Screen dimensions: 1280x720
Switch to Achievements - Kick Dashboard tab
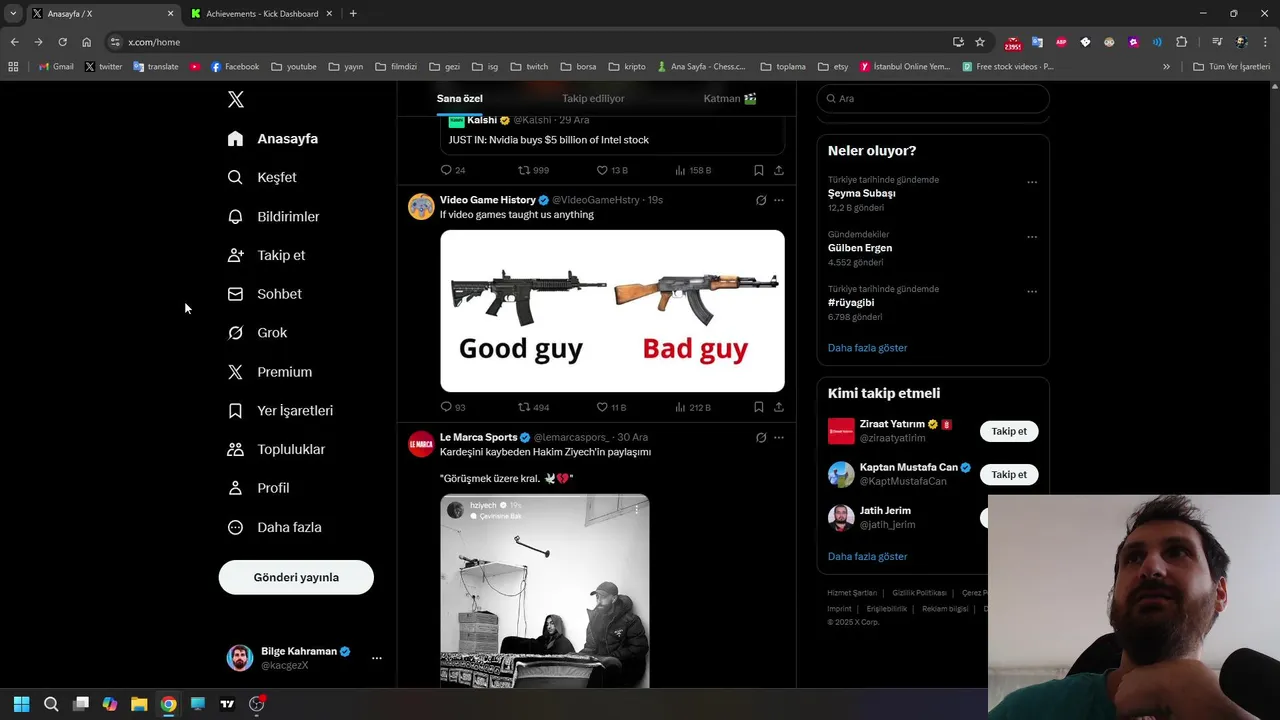point(262,14)
